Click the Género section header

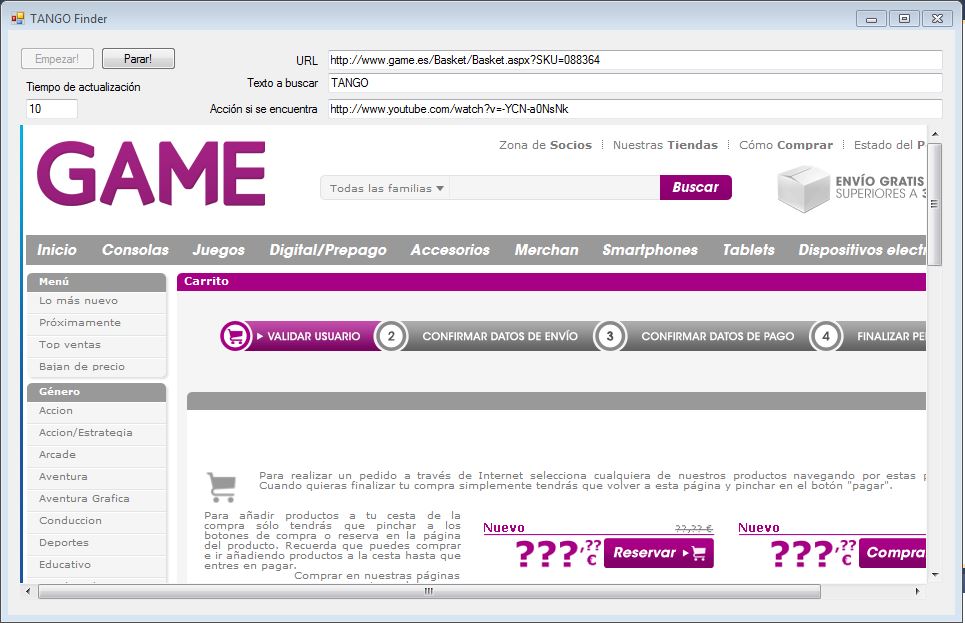97,392
